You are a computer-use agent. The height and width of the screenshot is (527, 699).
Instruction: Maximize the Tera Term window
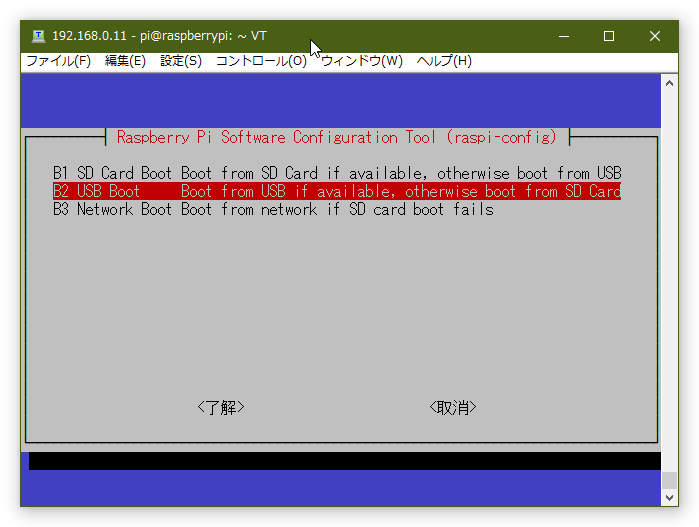pyautogui.click(x=609, y=36)
